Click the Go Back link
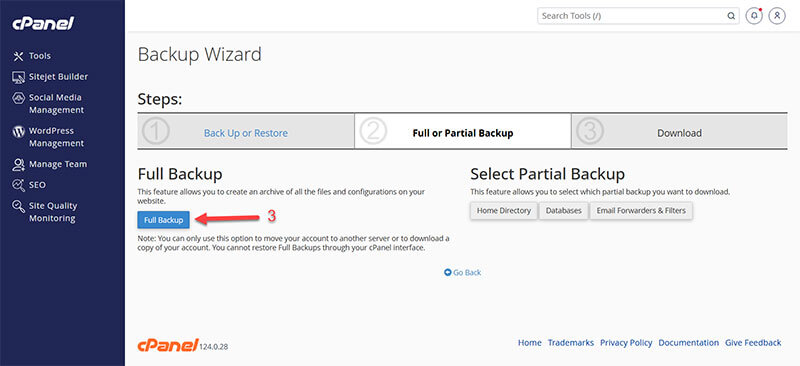 462,273
